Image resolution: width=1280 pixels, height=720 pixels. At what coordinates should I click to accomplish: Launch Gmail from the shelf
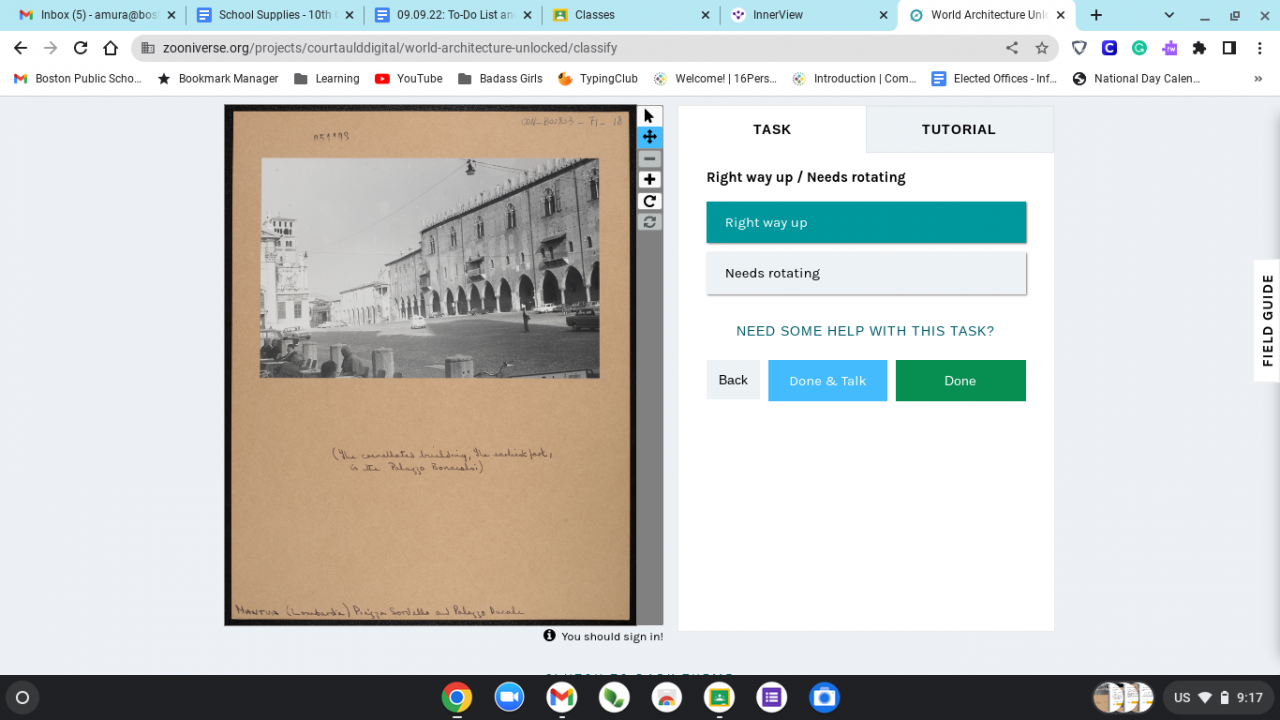(x=562, y=697)
